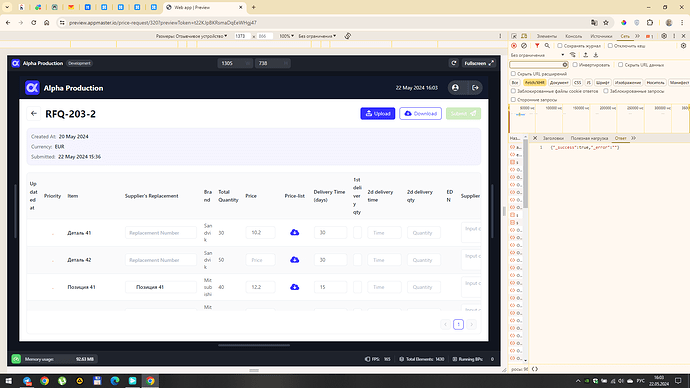
Task: Open the zoom 100% dropdown
Action: click(x=286, y=36)
